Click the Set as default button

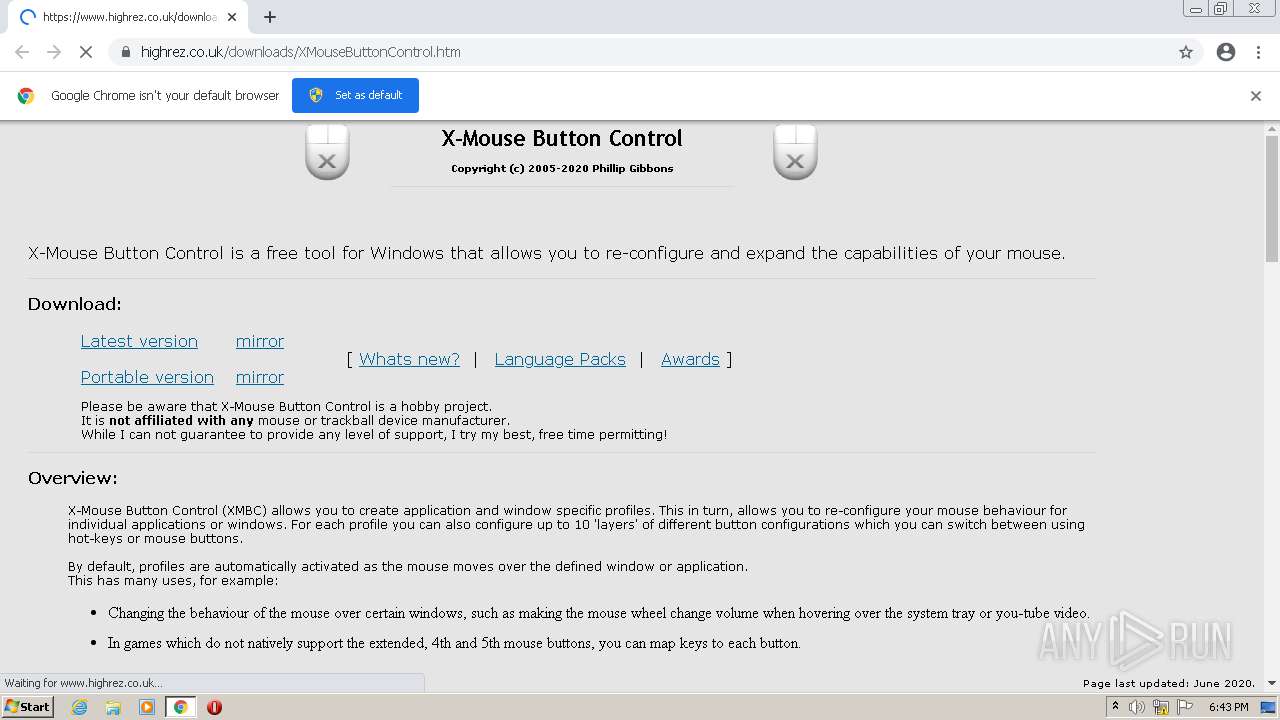coord(355,95)
